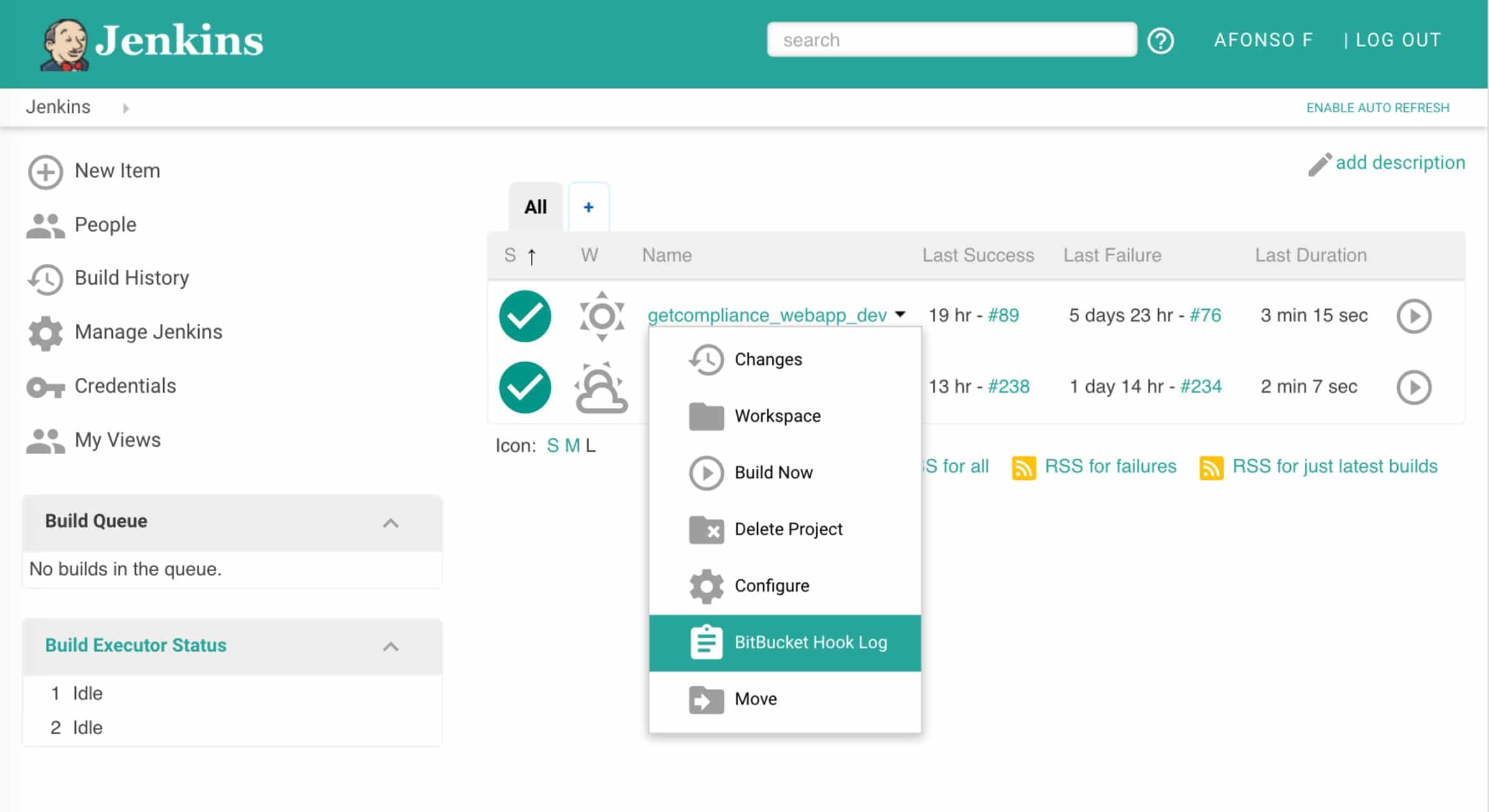Click the BitBucket Hook Log icon
Image resolution: width=1489 pixels, height=812 pixels.
pos(706,642)
